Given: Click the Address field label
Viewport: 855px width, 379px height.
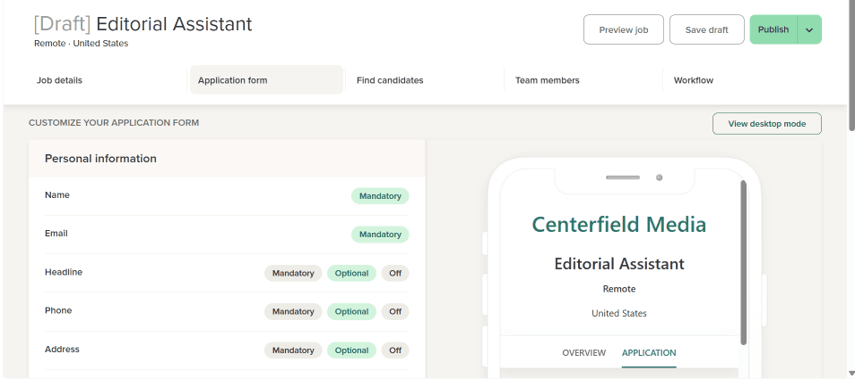Looking at the screenshot, I should click(x=62, y=349).
